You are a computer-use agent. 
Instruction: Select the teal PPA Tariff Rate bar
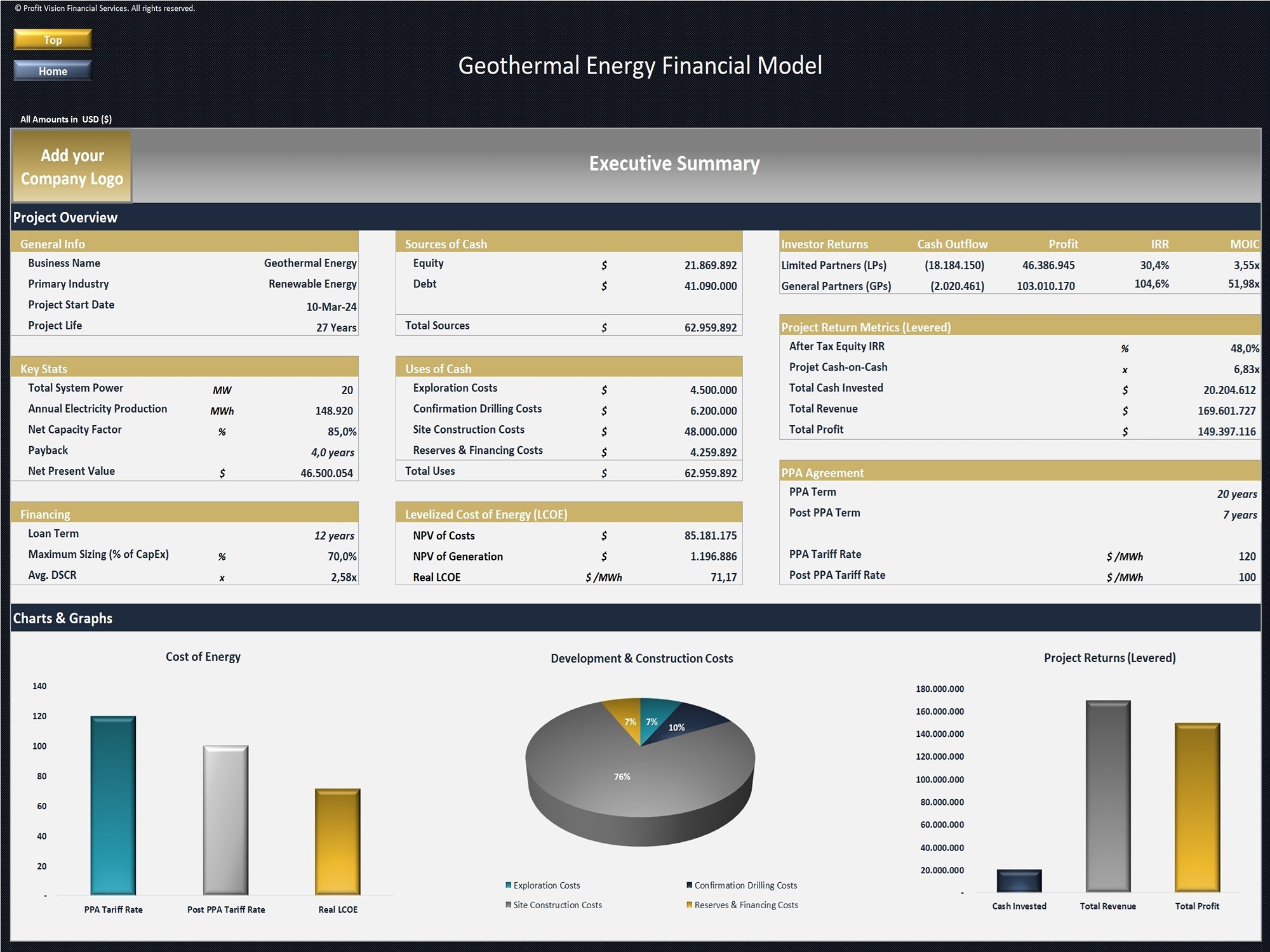pos(113,805)
